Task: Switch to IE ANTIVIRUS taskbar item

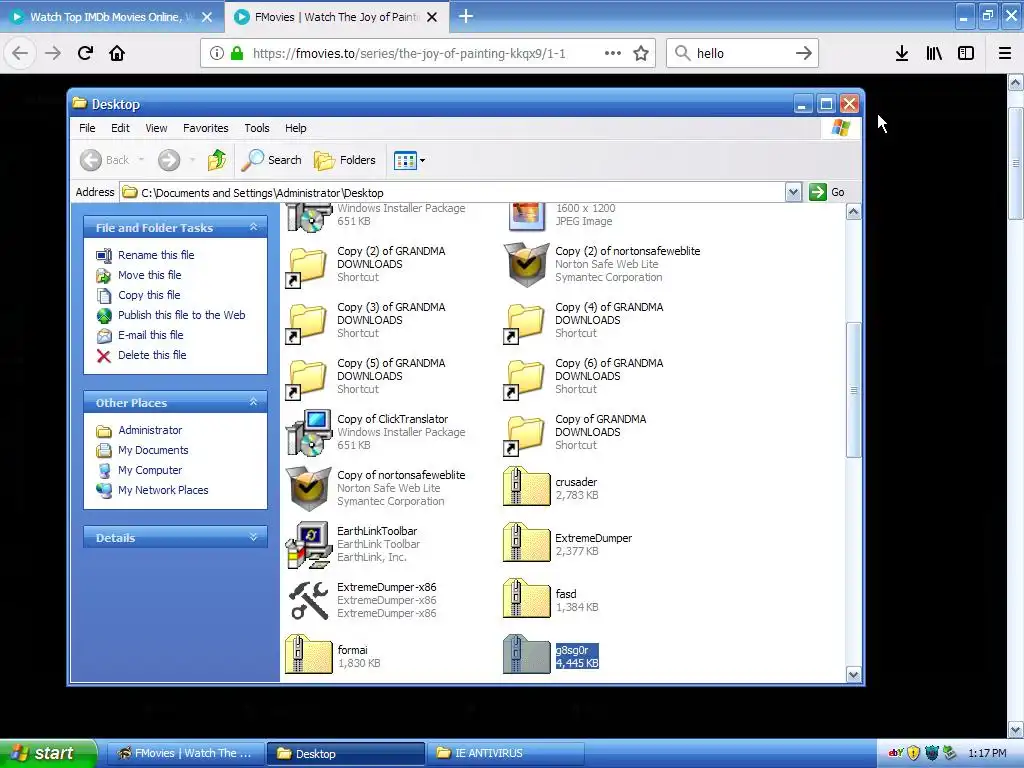Action: coord(505,753)
